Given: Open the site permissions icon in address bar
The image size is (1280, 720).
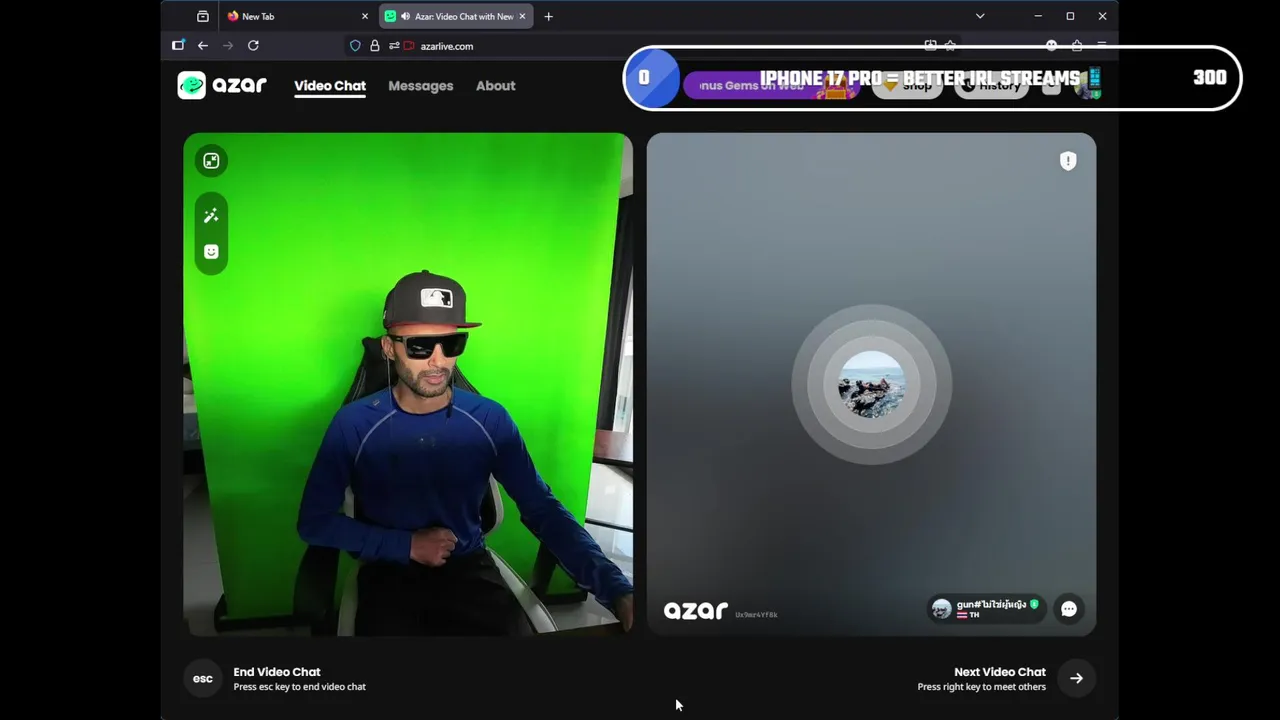Looking at the screenshot, I should 394,46.
